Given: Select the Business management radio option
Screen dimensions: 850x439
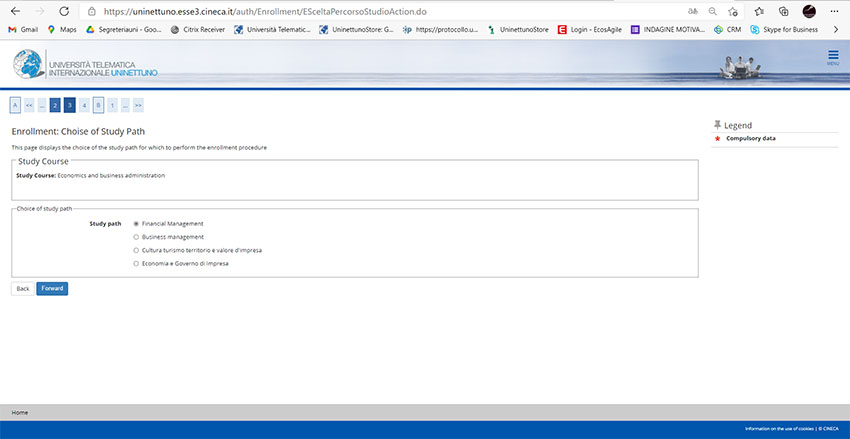Looking at the screenshot, I should [x=136, y=237].
